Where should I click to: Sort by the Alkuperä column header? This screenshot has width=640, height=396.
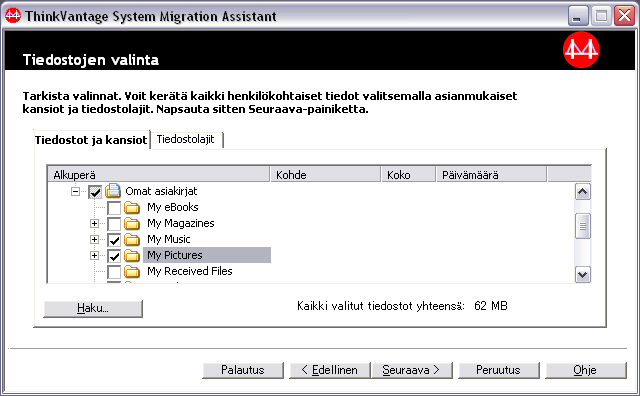tap(158, 175)
